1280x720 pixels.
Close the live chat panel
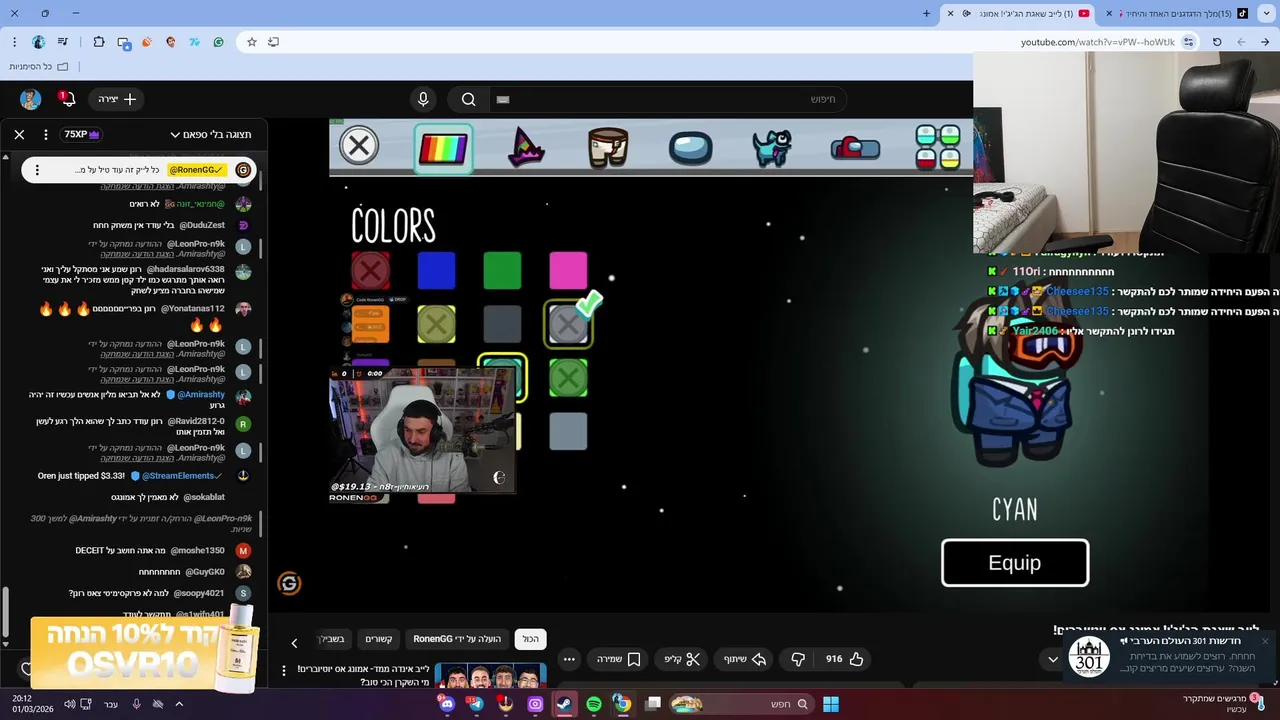(19, 134)
